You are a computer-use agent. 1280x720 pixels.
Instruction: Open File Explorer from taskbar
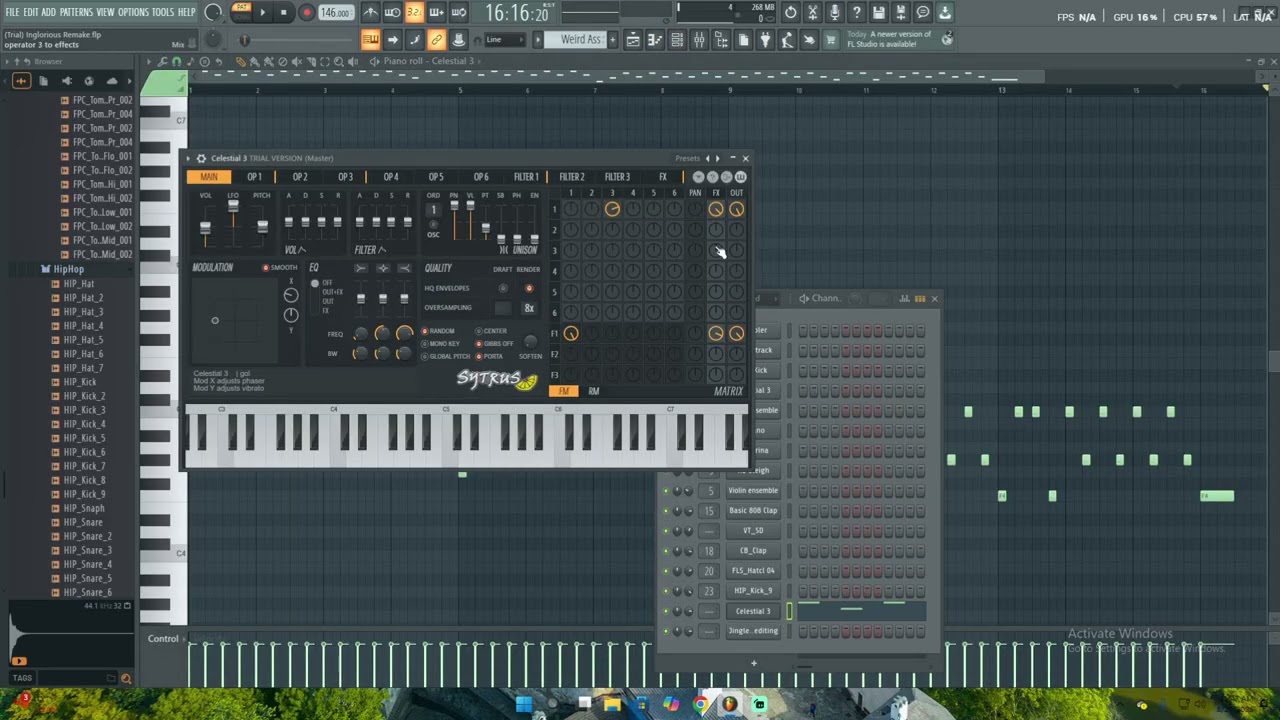click(612, 705)
